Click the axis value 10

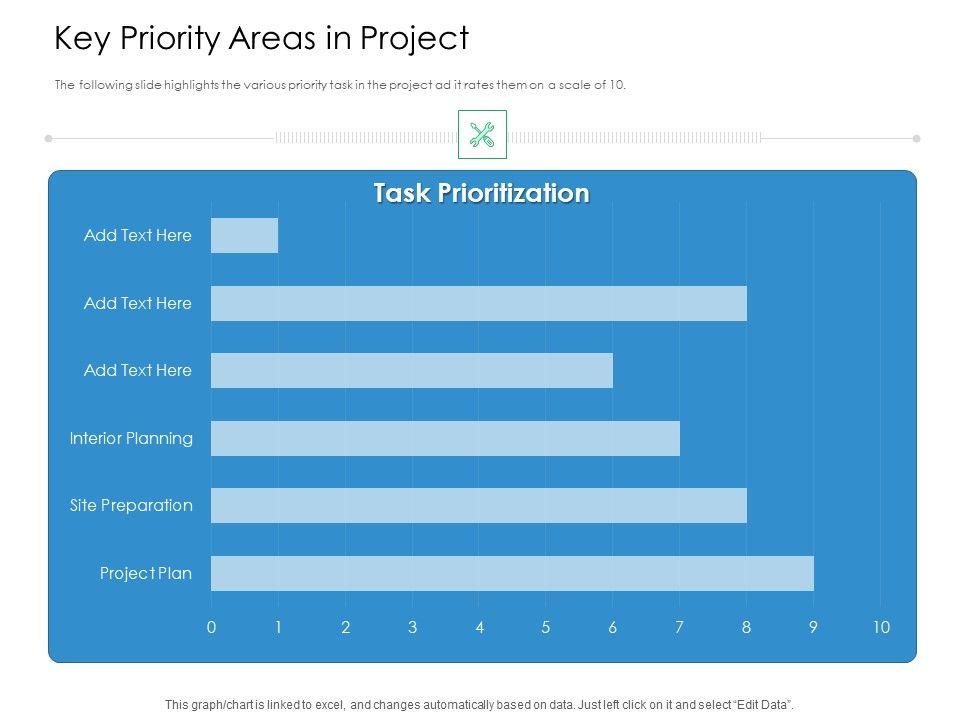880,627
